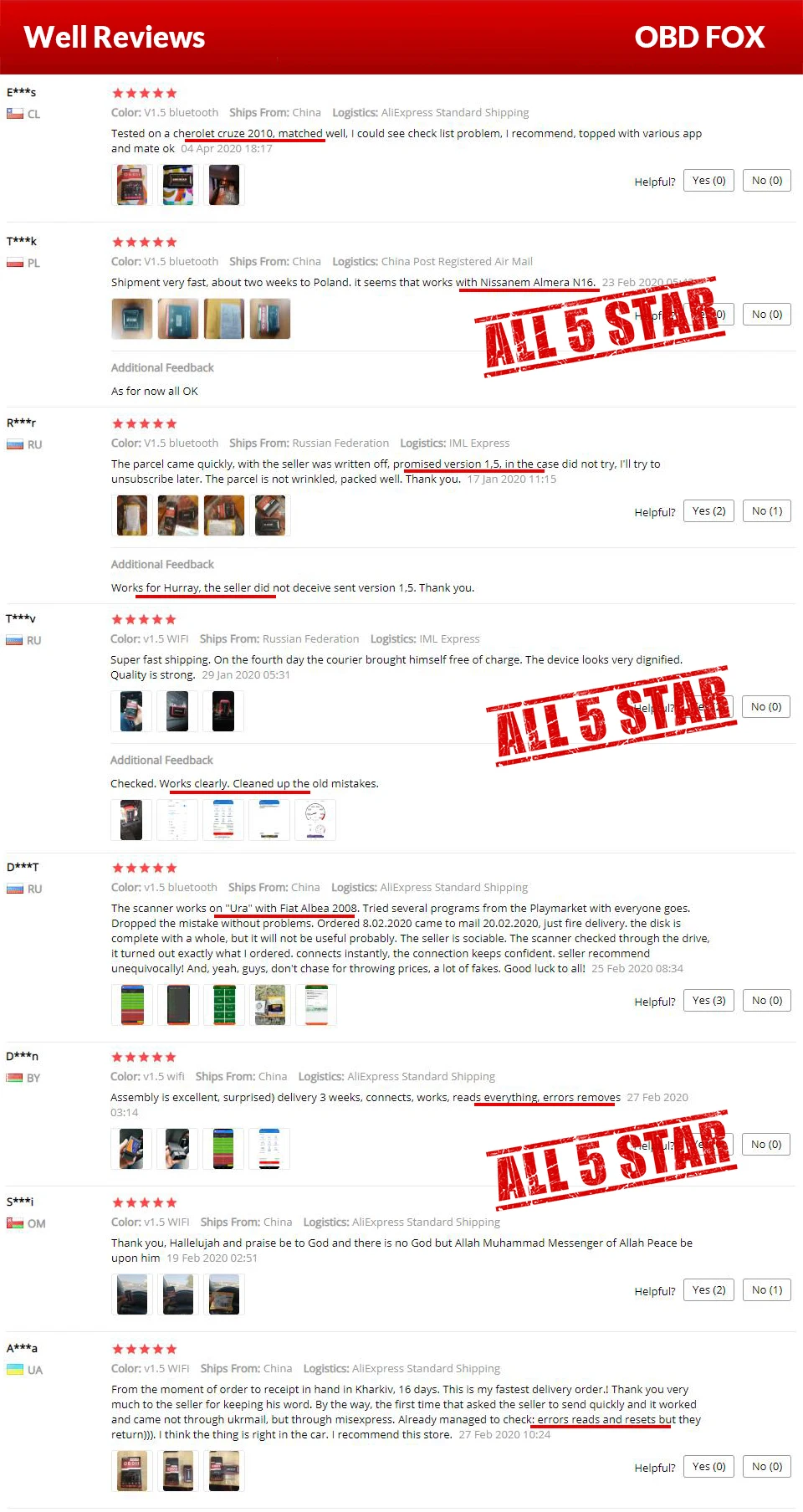Open first photo thumbnail in E***s review

click(132, 185)
